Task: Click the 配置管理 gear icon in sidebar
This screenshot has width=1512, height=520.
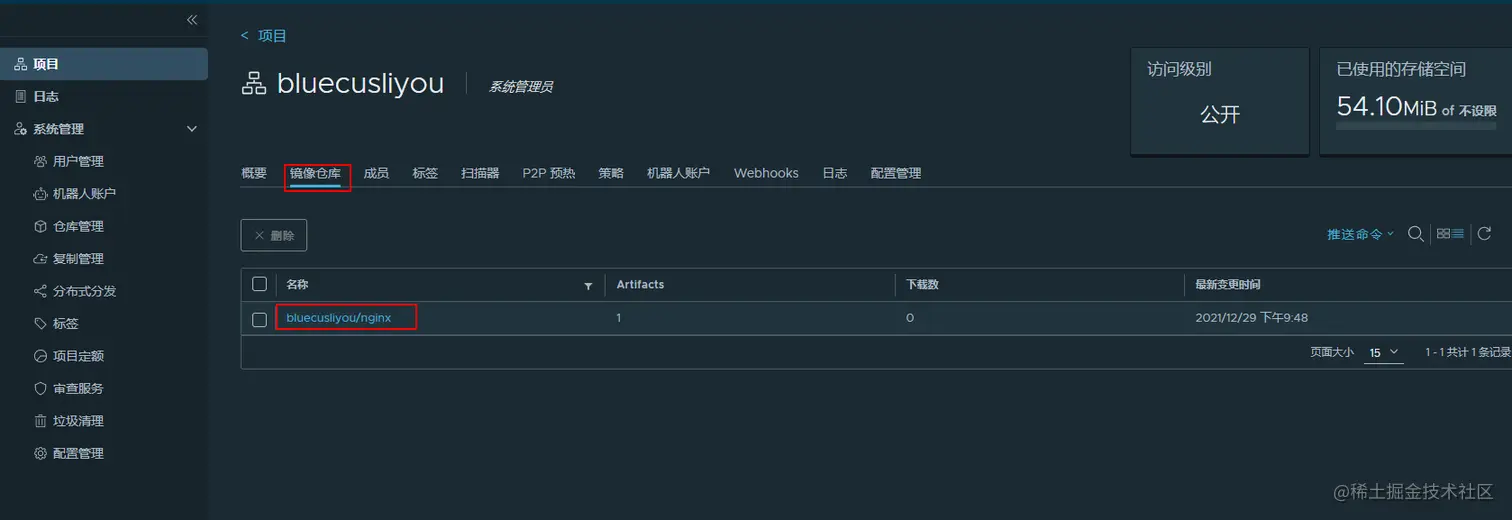Action: (x=40, y=453)
